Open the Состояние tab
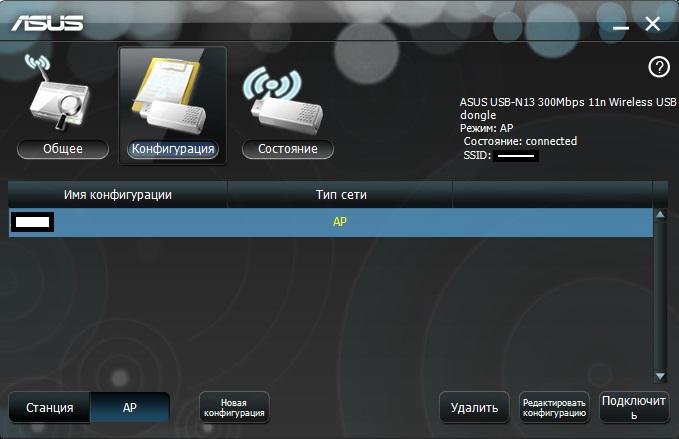Screen dimensions: 679x439 [x=287, y=149]
